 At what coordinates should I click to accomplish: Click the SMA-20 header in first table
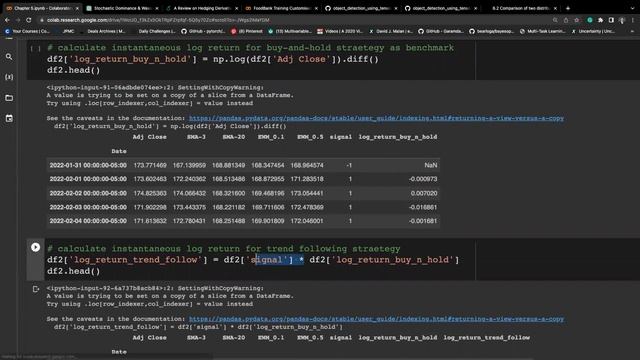(x=234, y=137)
